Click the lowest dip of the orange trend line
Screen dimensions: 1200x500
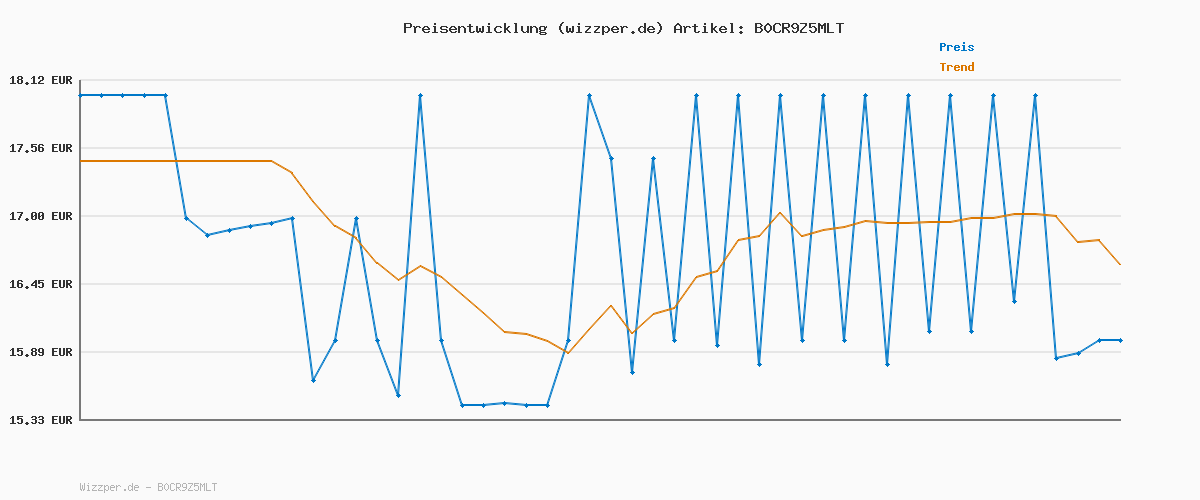tap(568, 353)
